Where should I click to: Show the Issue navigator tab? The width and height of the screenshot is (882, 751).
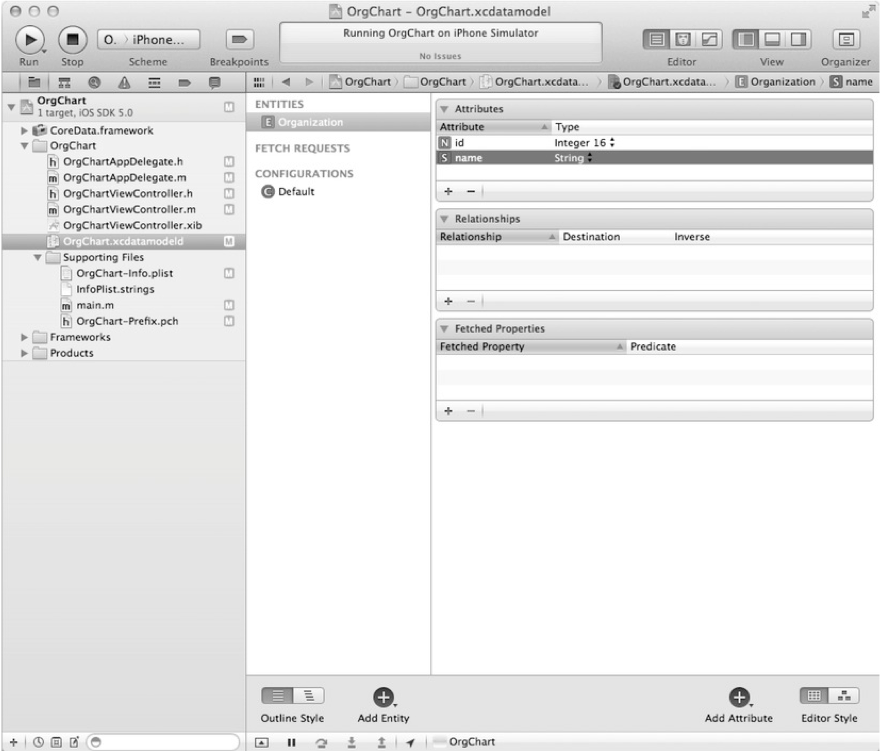coord(124,83)
